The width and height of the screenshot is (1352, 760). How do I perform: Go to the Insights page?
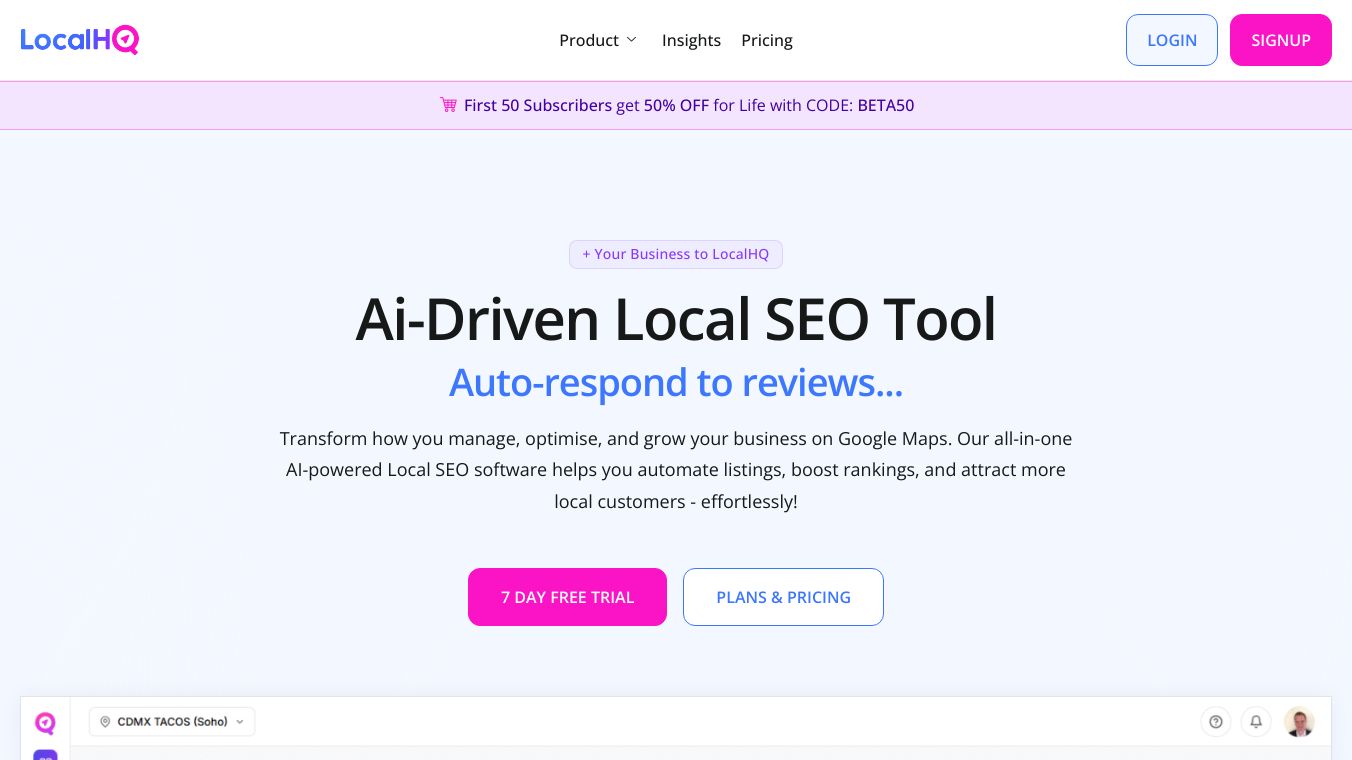(691, 40)
